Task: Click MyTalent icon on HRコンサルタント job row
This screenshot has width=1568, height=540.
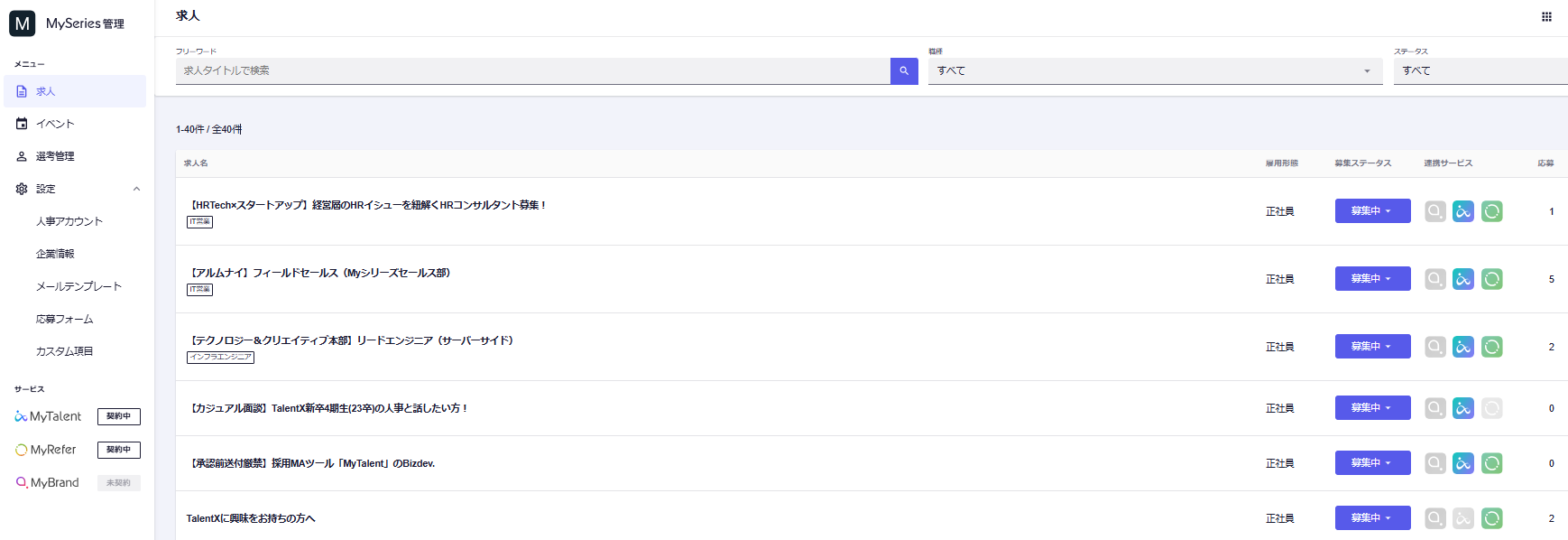Action: (x=1463, y=211)
